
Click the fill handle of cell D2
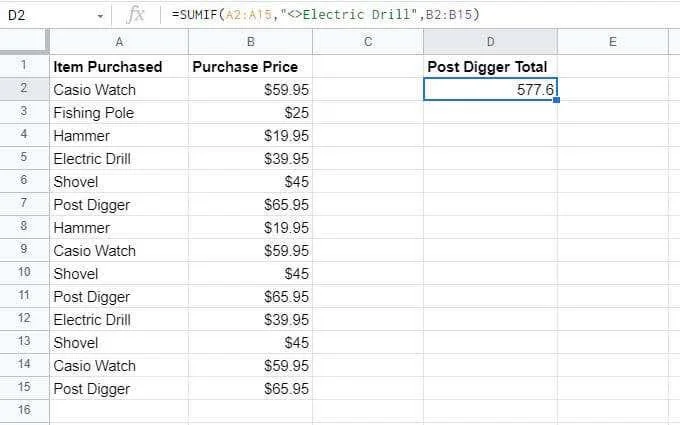pos(557,100)
